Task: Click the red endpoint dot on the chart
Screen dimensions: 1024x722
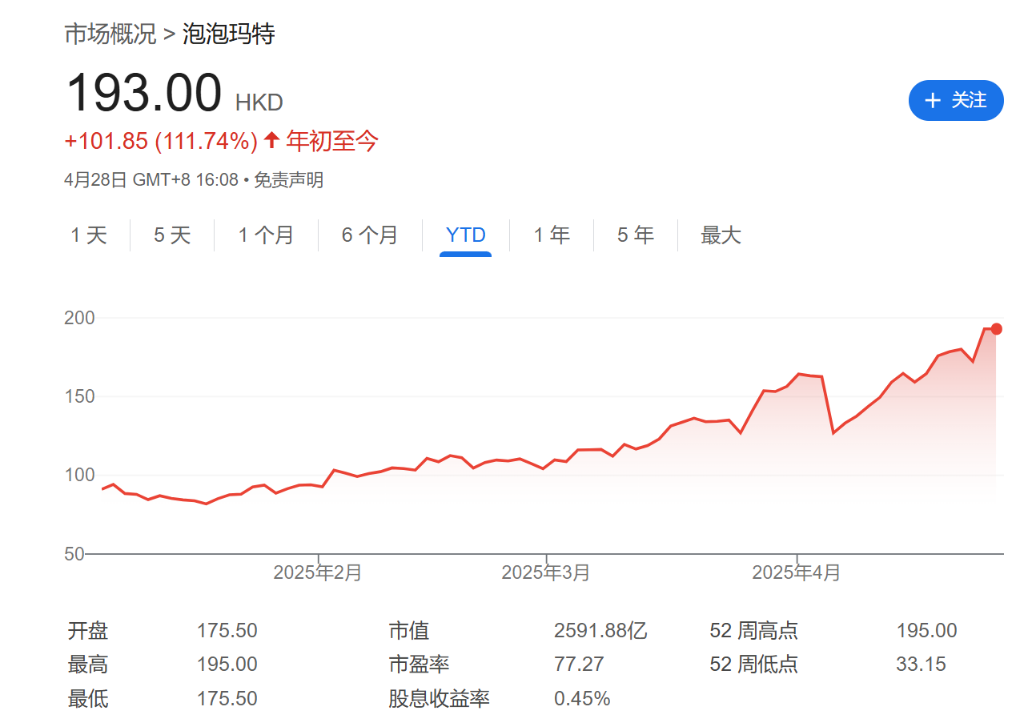Action: click(996, 329)
